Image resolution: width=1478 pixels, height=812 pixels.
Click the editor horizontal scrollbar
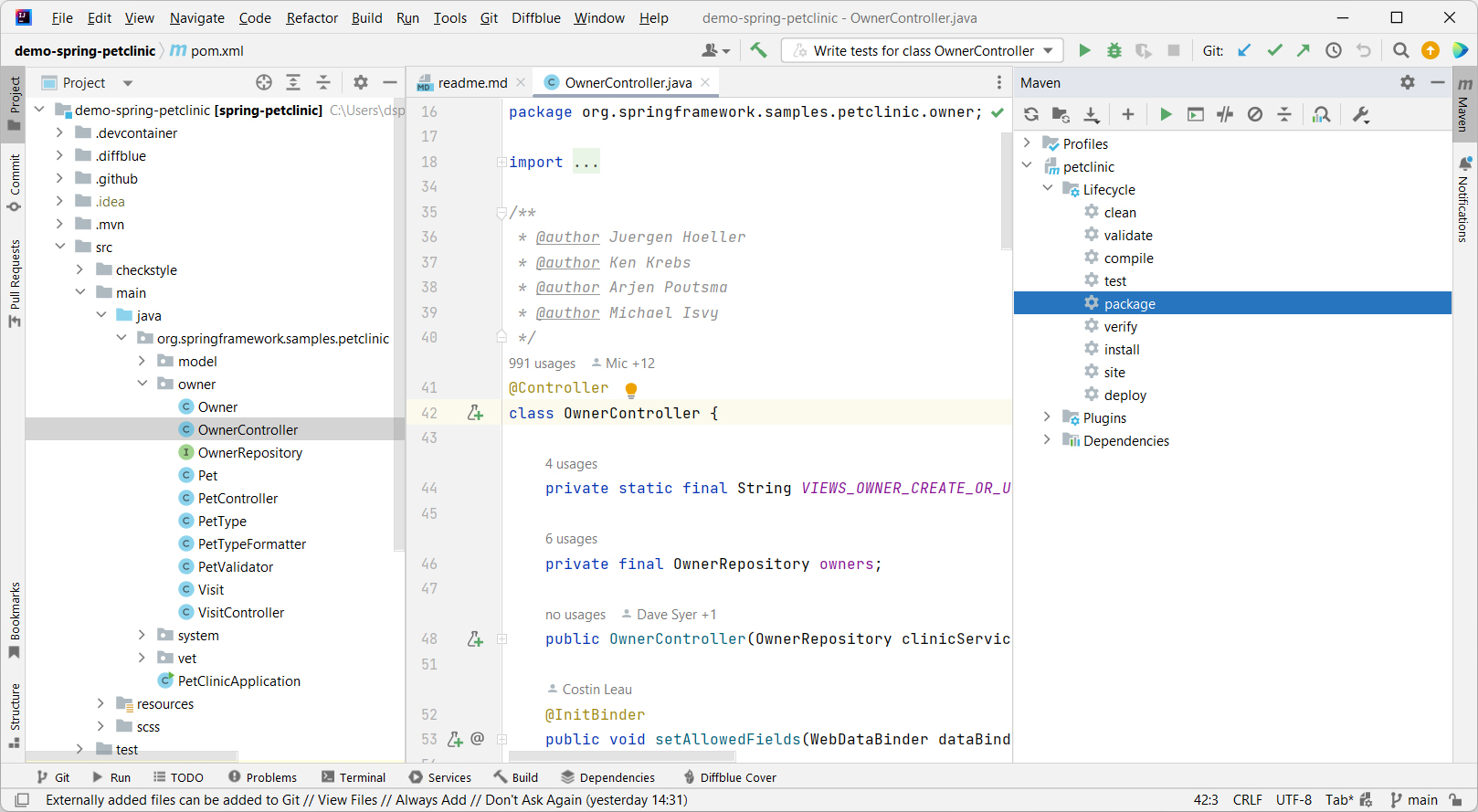tap(621, 756)
